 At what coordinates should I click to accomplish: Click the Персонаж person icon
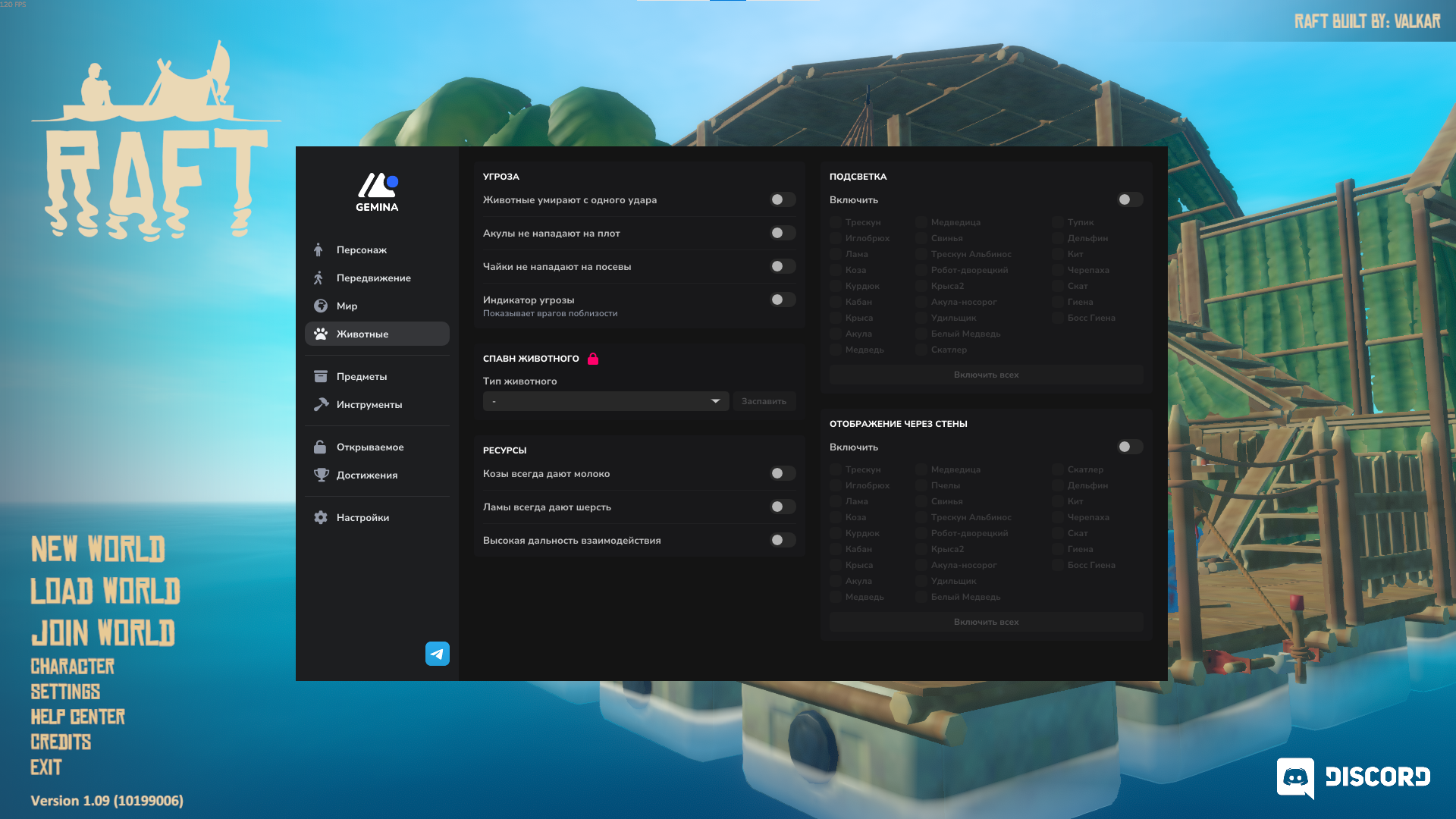point(318,249)
